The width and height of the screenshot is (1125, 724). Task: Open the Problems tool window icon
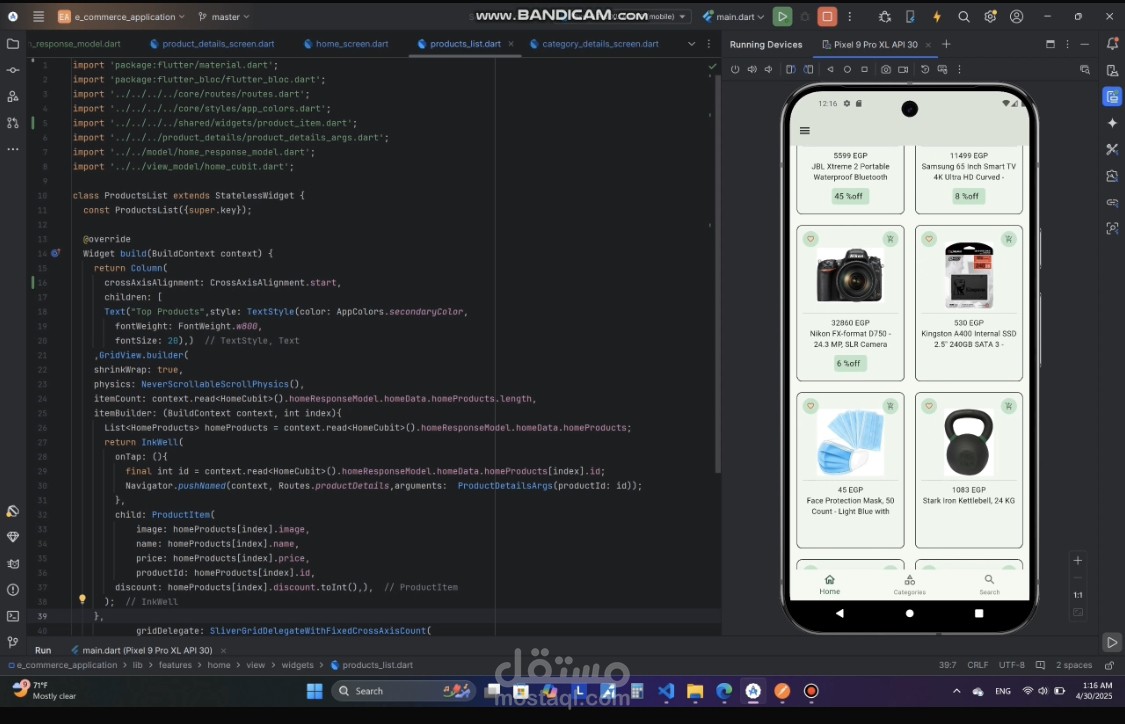point(13,590)
